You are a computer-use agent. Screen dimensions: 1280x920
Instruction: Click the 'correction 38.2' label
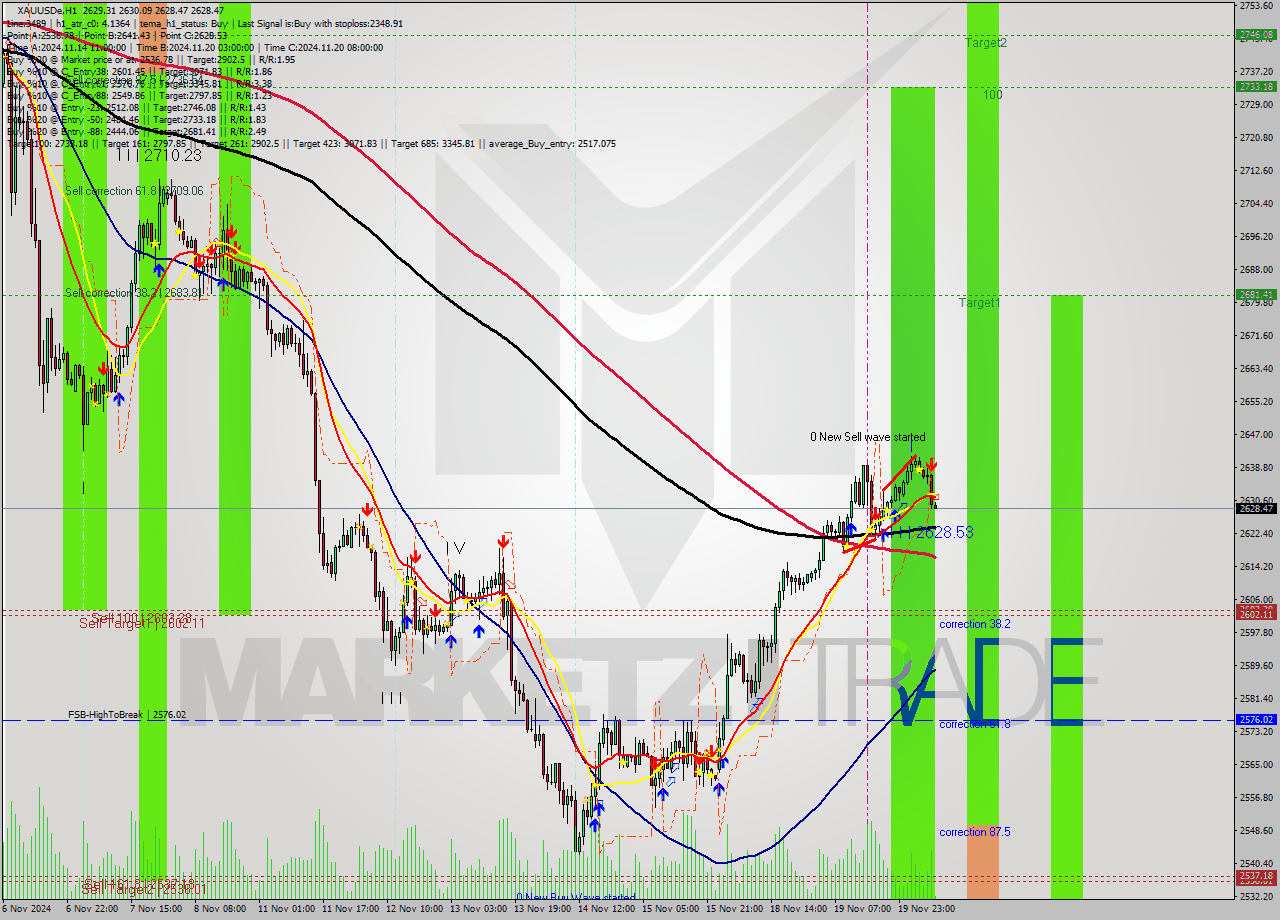click(974, 624)
